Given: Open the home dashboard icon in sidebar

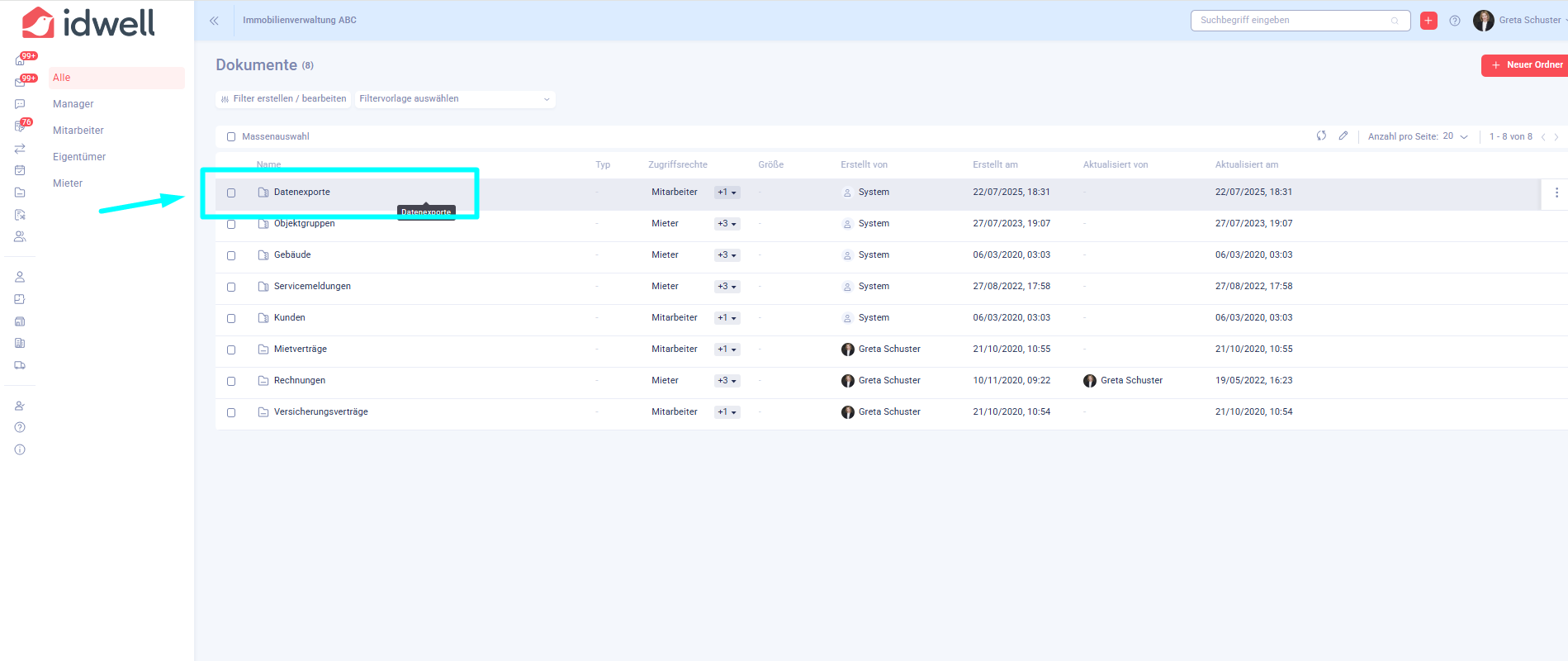Looking at the screenshot, I should coord(20,61).
